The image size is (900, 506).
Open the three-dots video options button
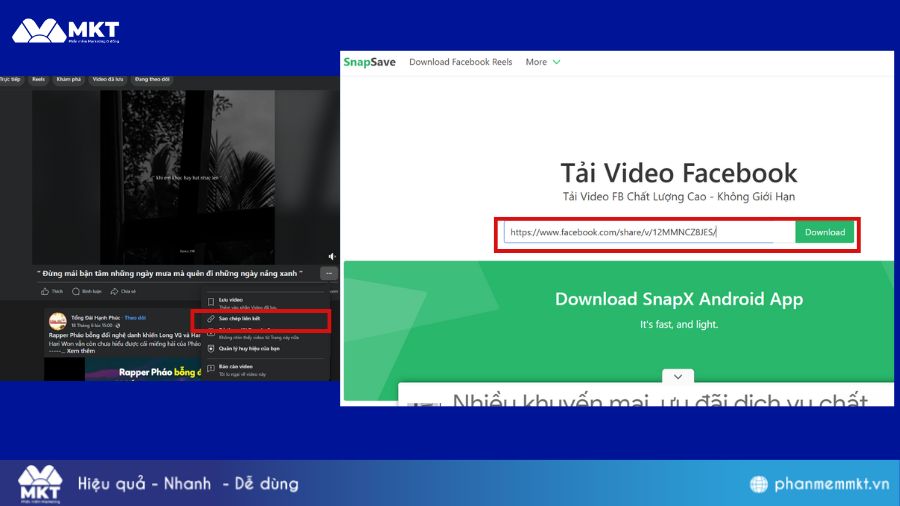(x=329, y=274)
